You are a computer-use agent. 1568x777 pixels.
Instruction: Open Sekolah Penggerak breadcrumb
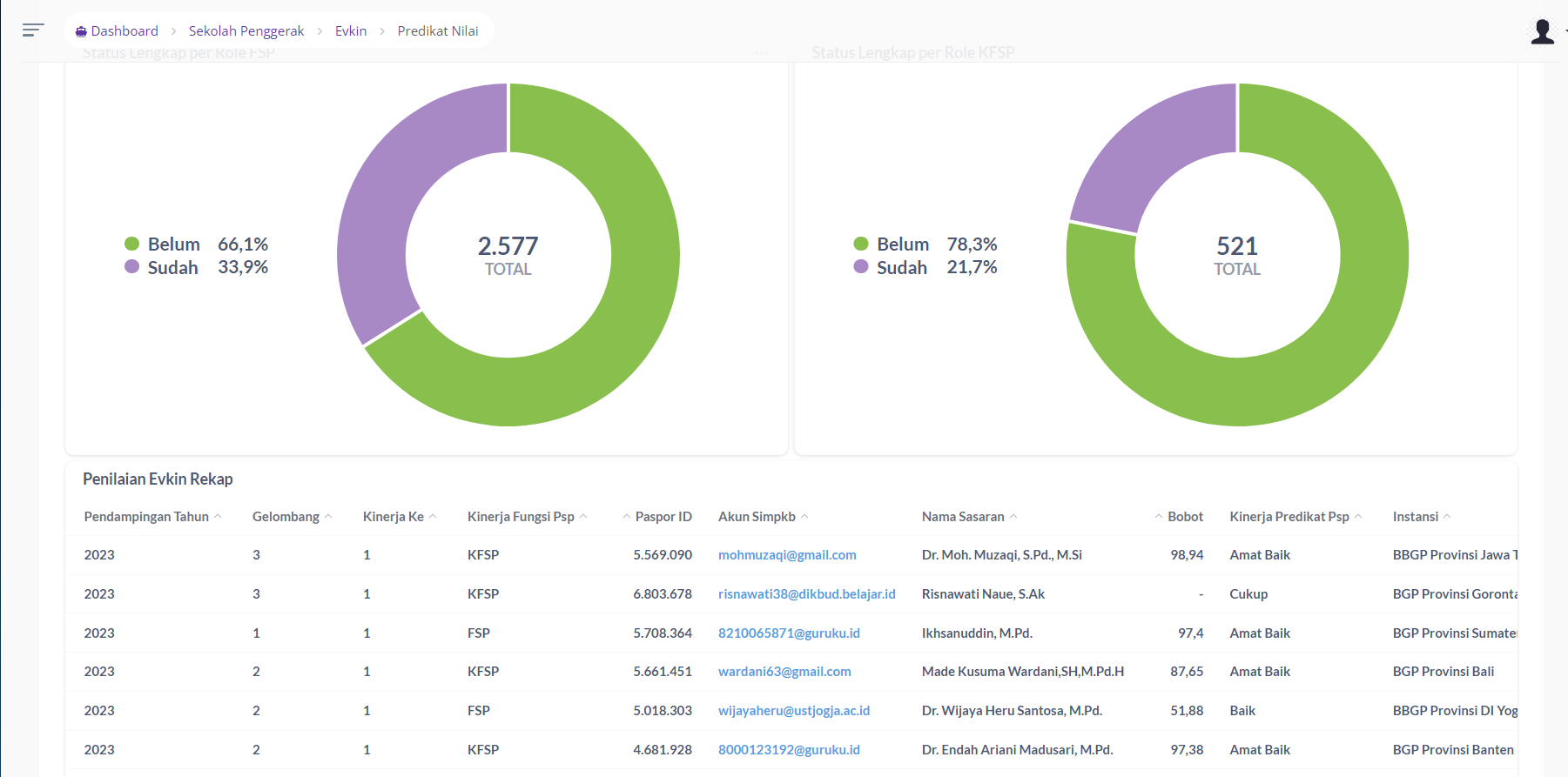coord(246,31)
